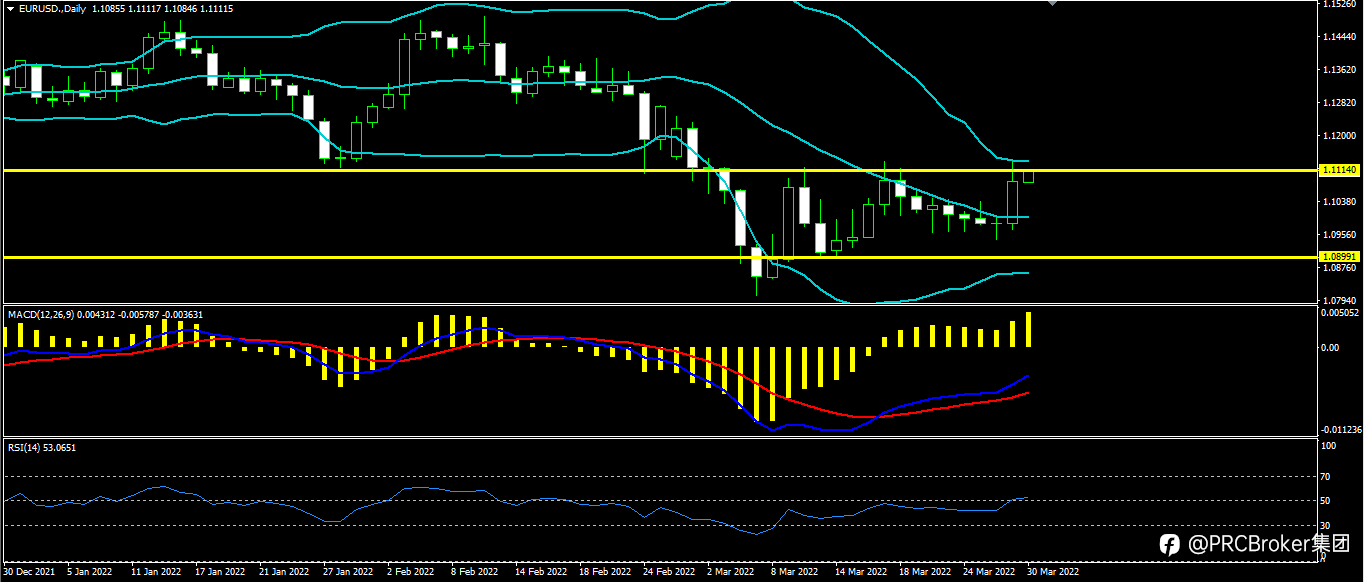Screen dimensions: 1365x582
Task: Click price scale value 1.14440
Action: point(1339,37)
